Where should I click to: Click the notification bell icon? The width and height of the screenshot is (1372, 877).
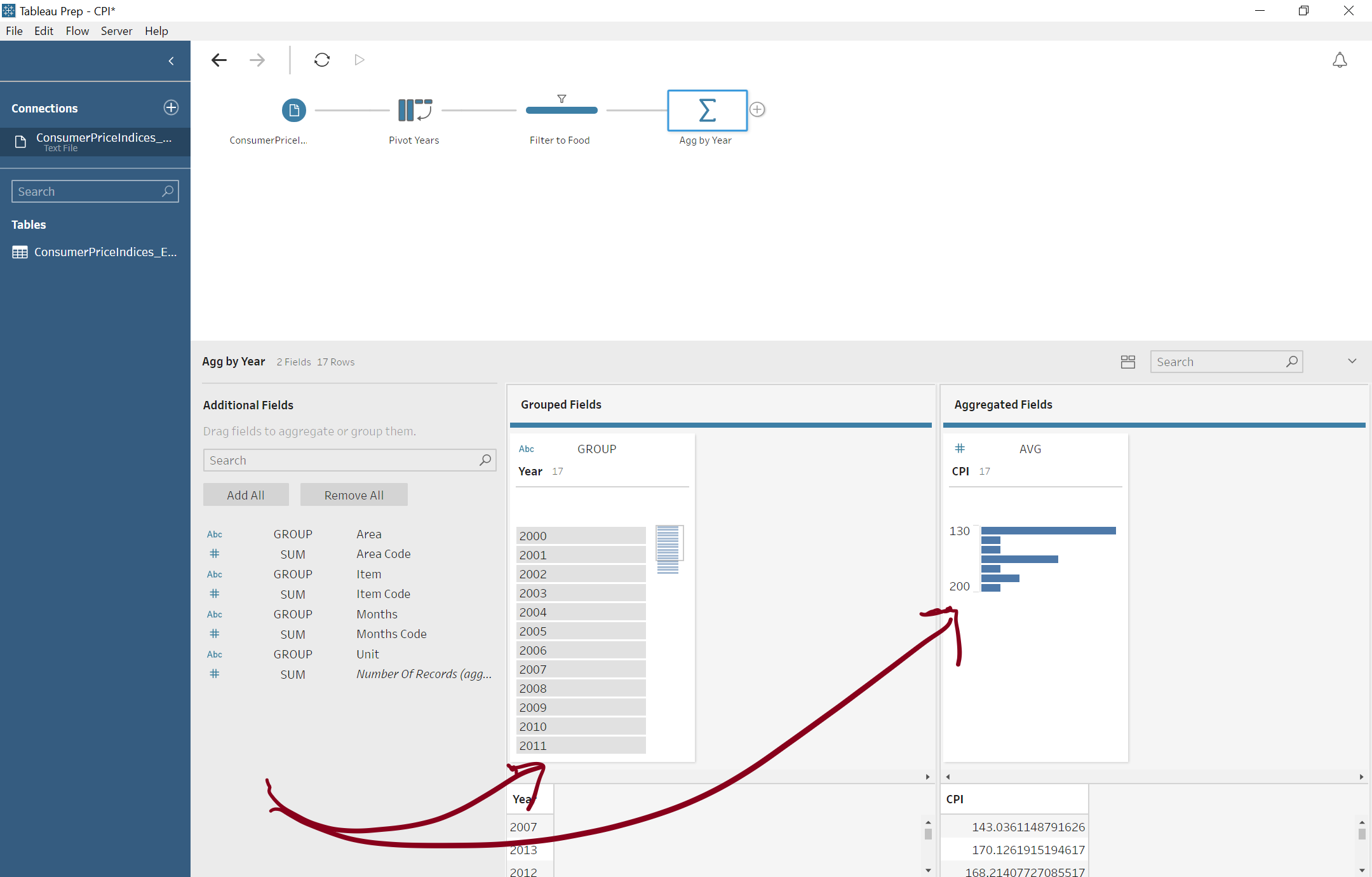click(x=1340, y=60)
